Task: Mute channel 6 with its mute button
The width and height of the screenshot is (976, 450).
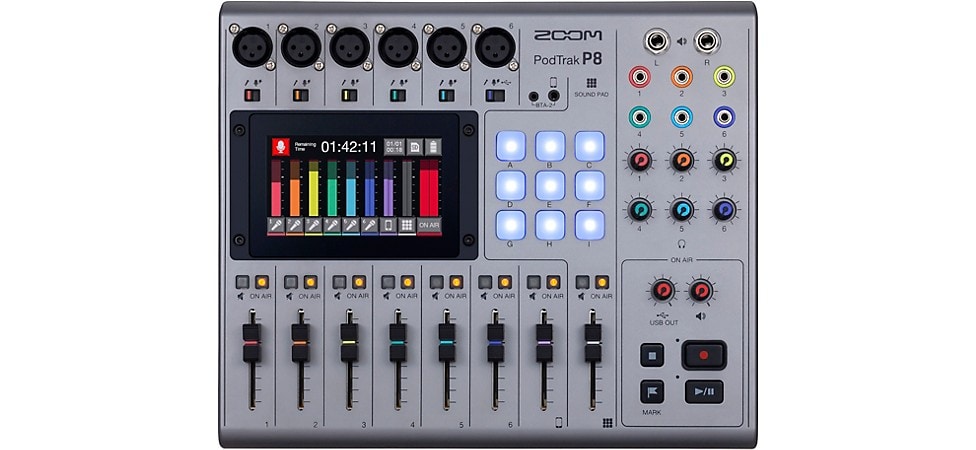Action: click(x=485, y=282)
